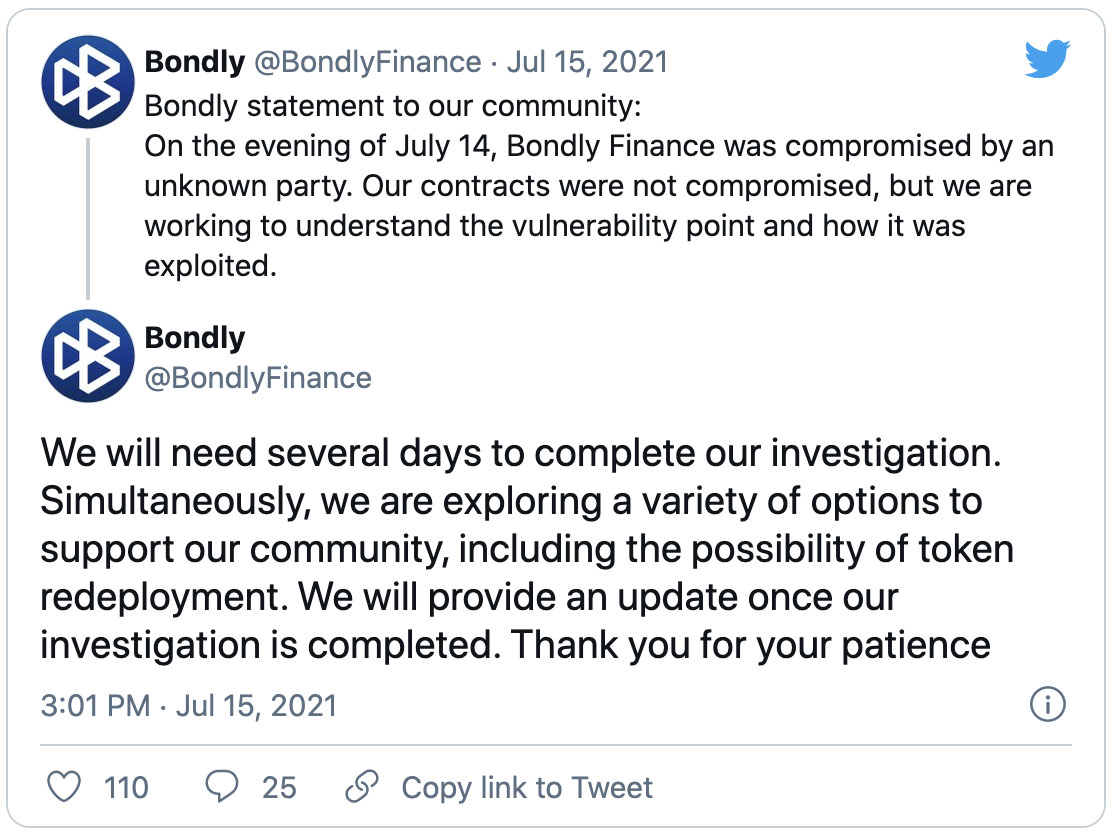Screen dimensions: 1114x837
Task: Open tweet info circle icon
Action: (x=1047, y=705)
